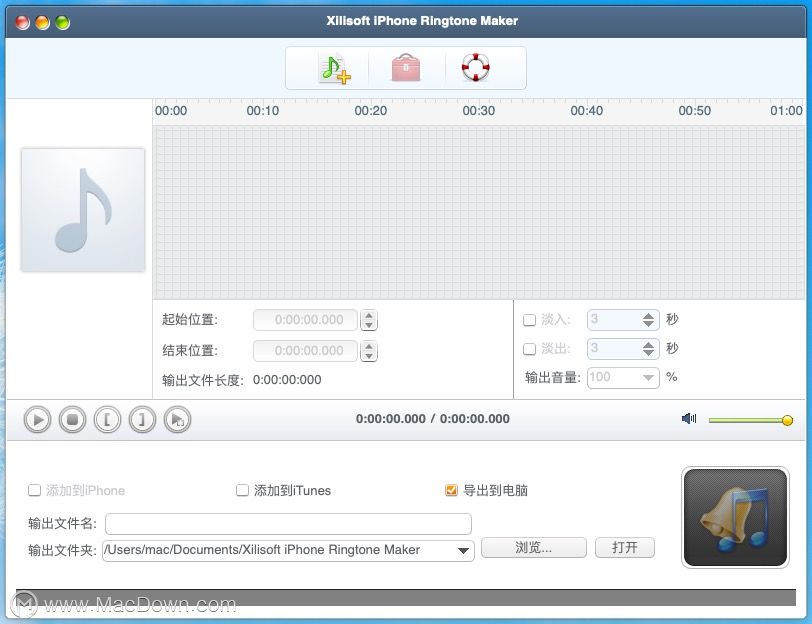
Task: Click the 浏览 browse button
Action: pyautogui.click(x=534, y=547)
